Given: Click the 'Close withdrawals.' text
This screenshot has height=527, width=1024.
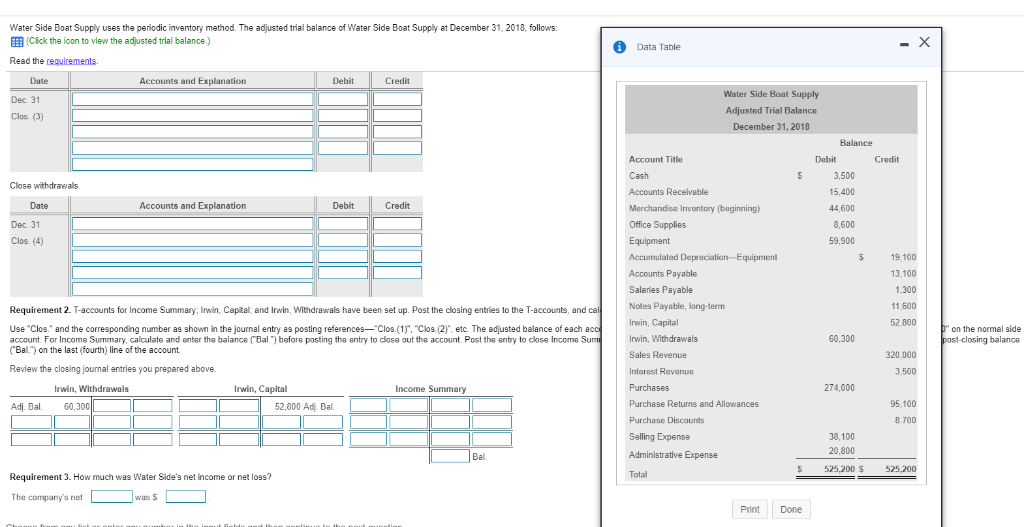Looking at the screenshot, I should tap(45, 185).
